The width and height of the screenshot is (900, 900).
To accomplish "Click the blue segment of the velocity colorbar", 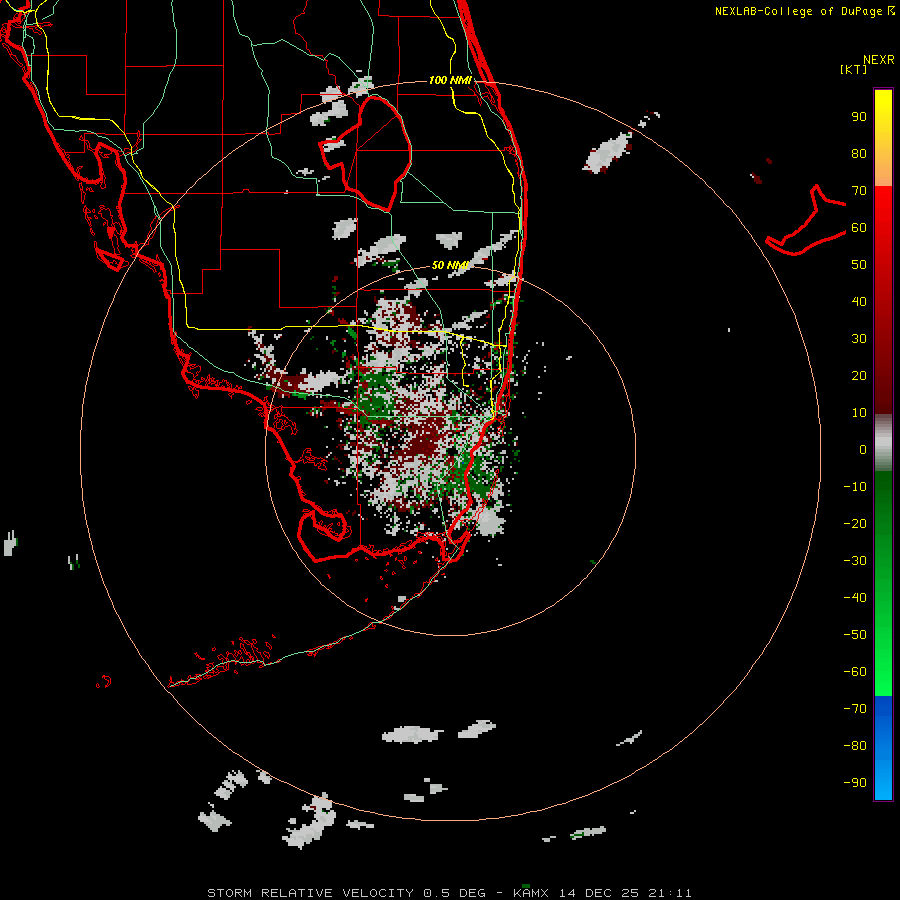I will 883,748.
